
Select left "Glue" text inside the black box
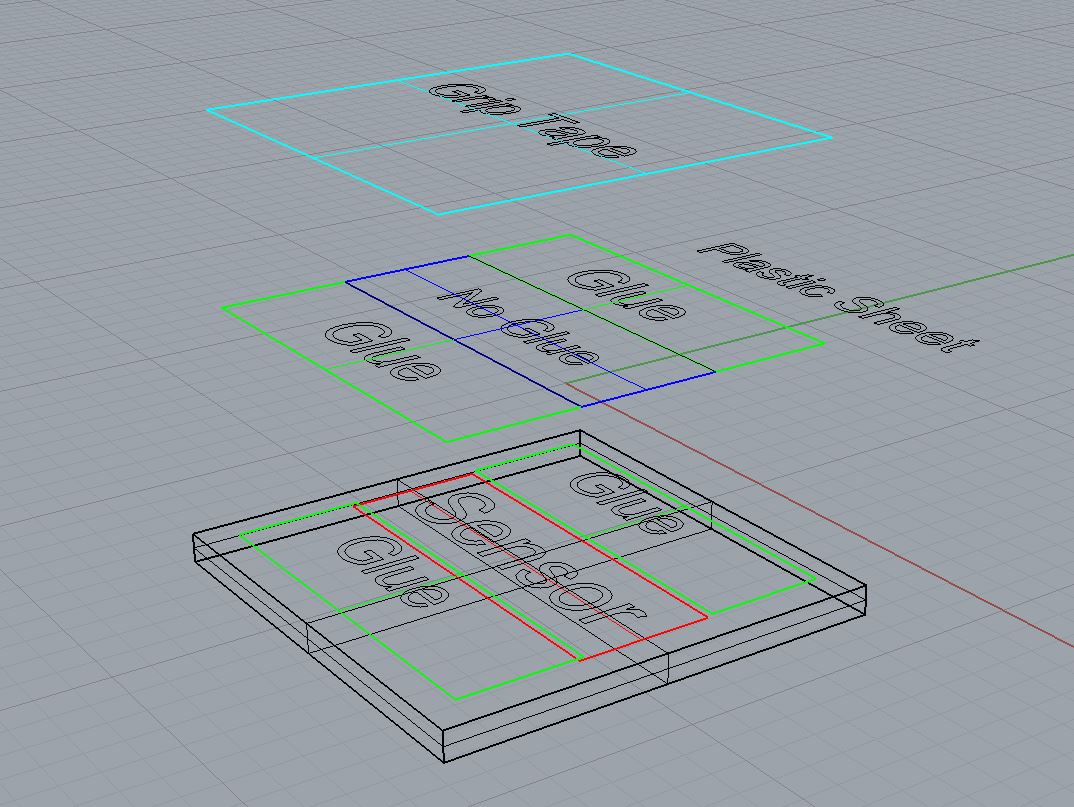tap(391, 570)
